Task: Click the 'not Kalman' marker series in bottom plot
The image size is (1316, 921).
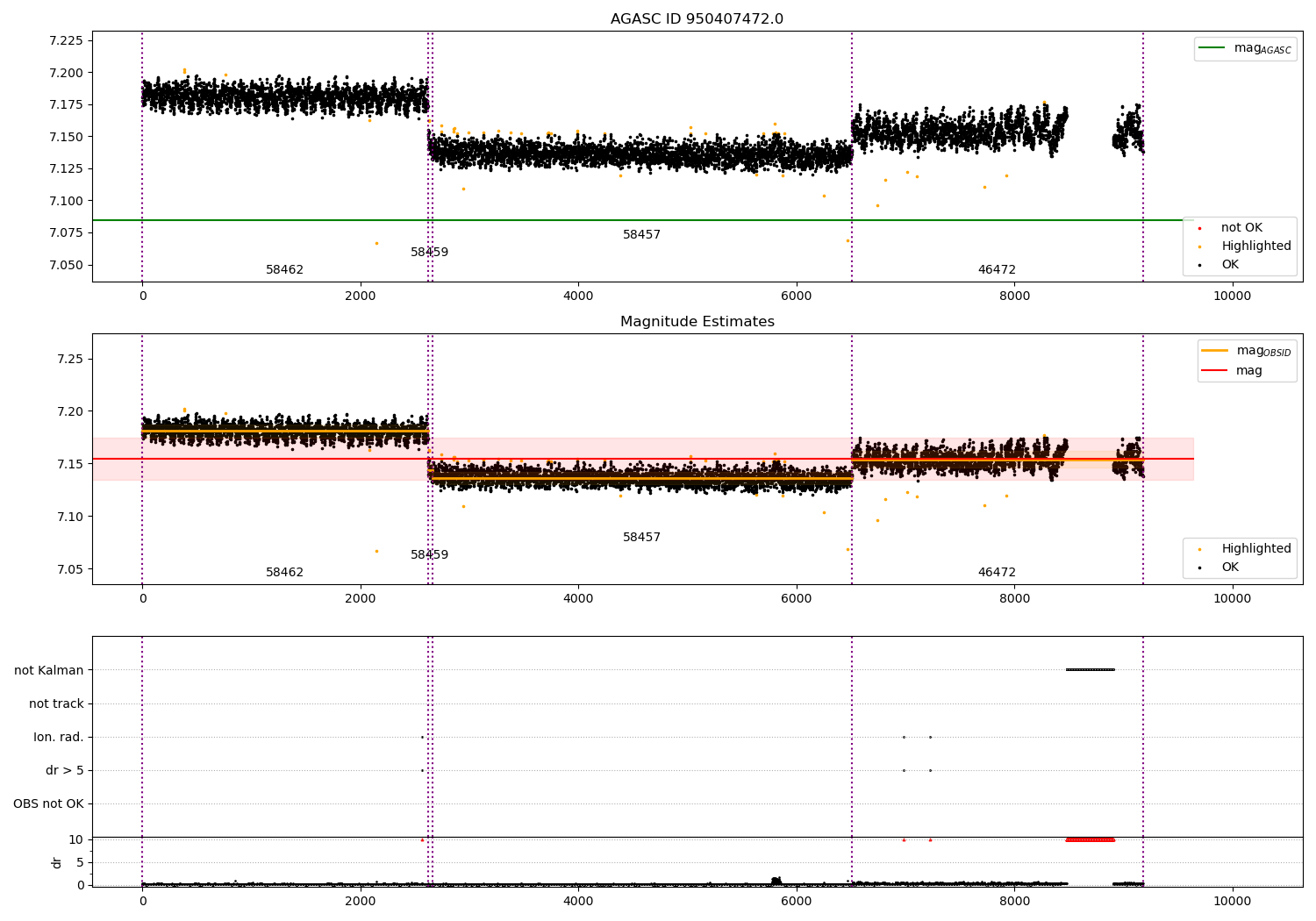Action: tap(1091, 670)
